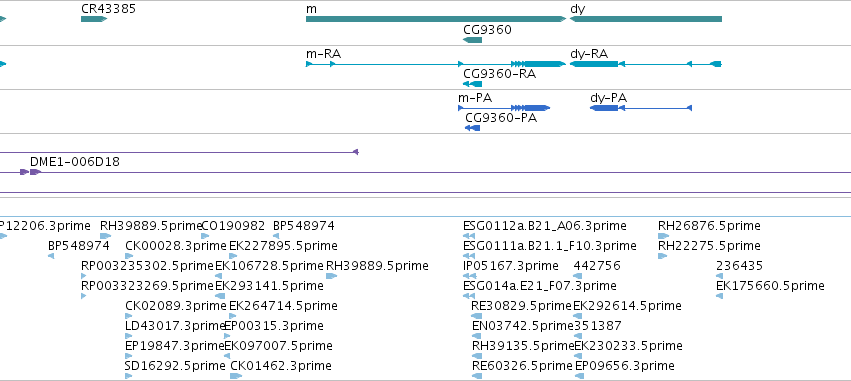Select the m-RA transcript feature
The width and height of the screenshot is (851, 381).
pos(436,64)
